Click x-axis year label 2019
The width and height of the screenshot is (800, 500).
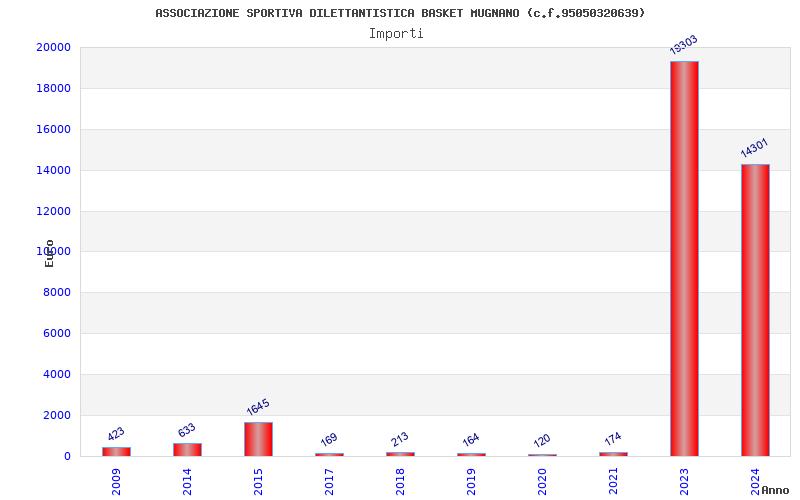471,482
